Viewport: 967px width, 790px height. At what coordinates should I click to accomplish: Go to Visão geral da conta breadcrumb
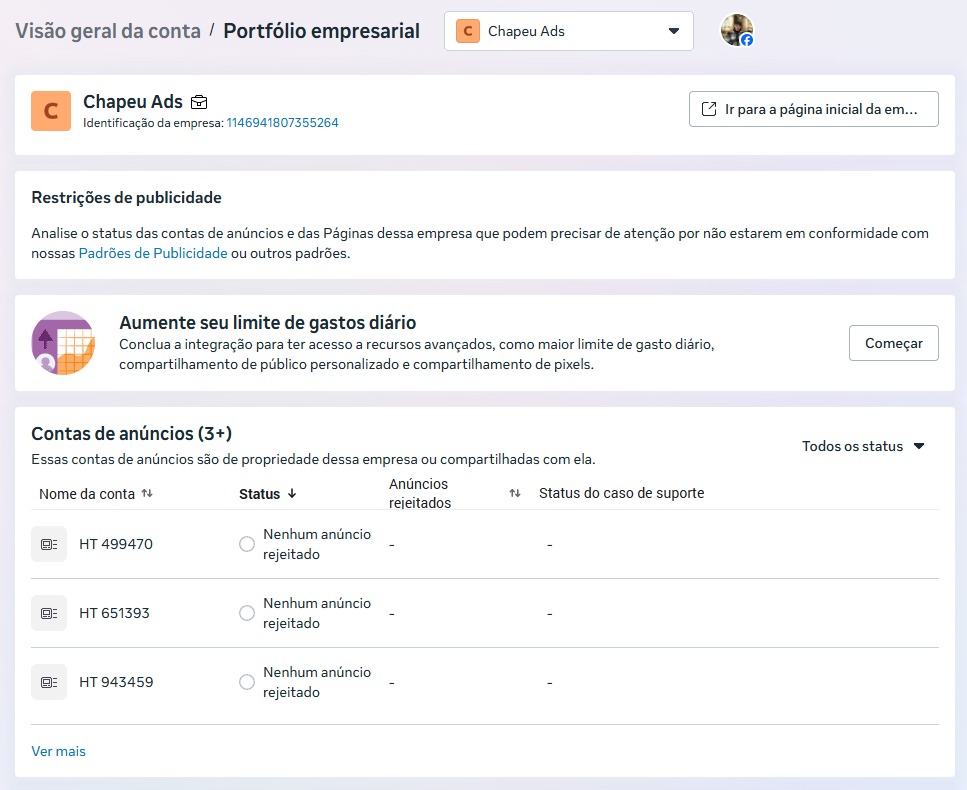click(x=108, y=31)
